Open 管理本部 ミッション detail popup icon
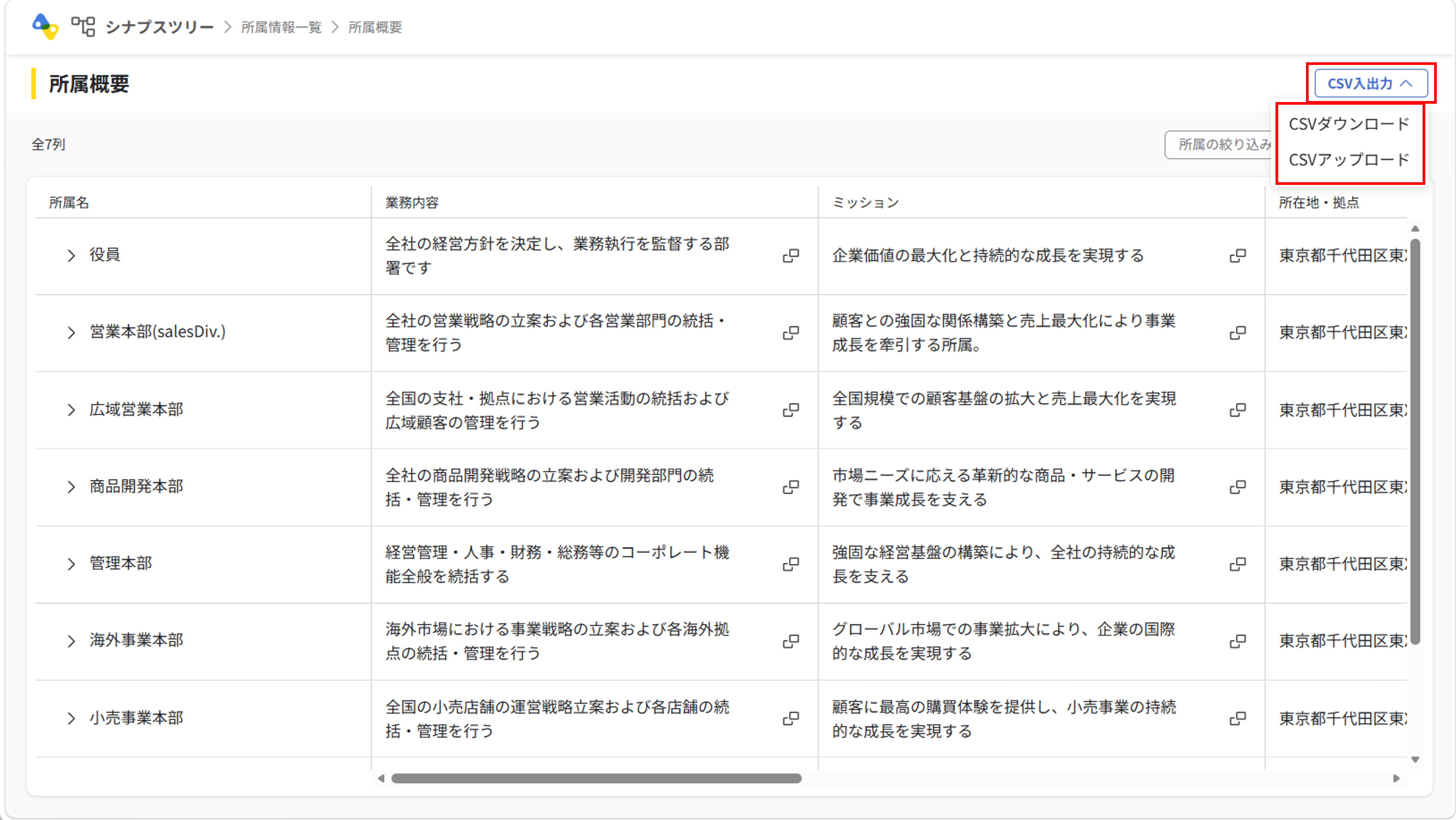Viewport: 1456px width, 820px height. click(x=1238, y=564)
